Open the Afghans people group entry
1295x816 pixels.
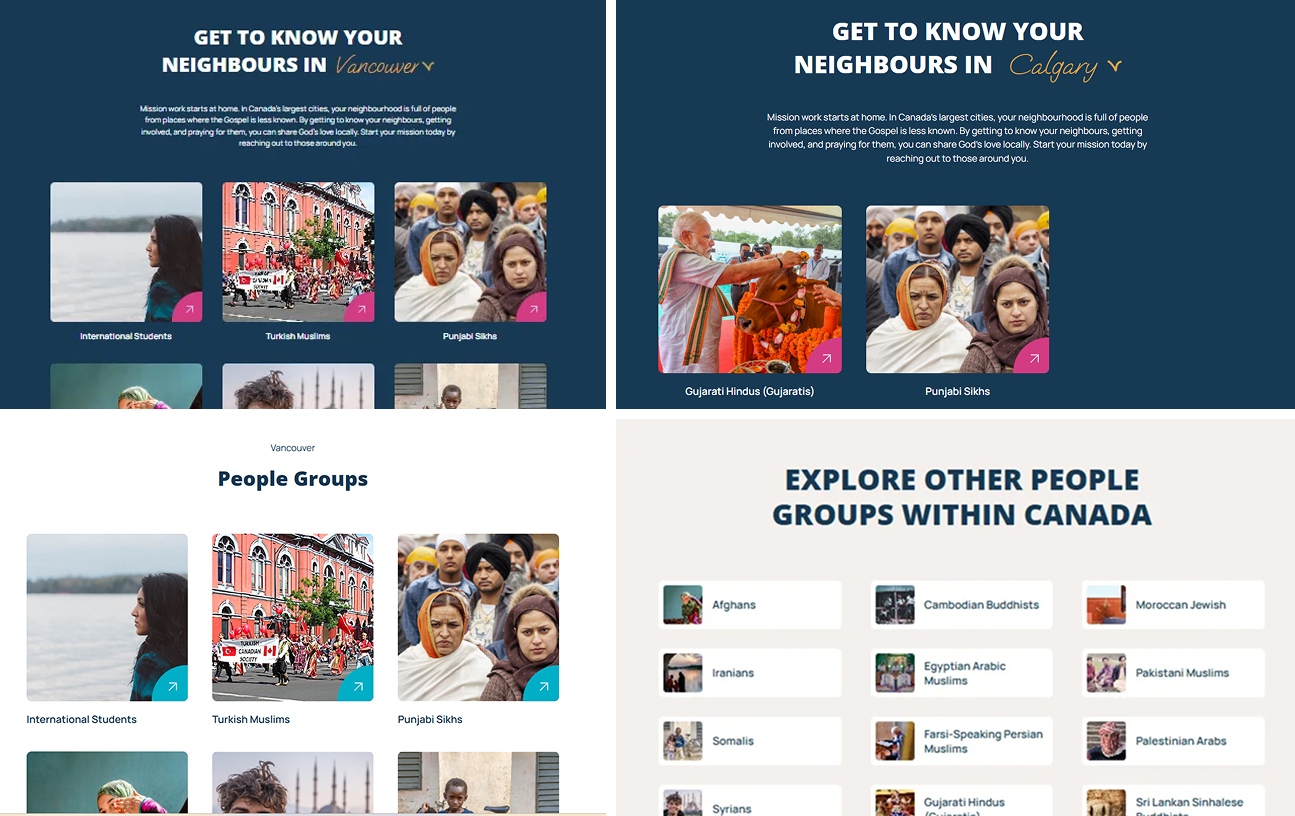point(750,604)
